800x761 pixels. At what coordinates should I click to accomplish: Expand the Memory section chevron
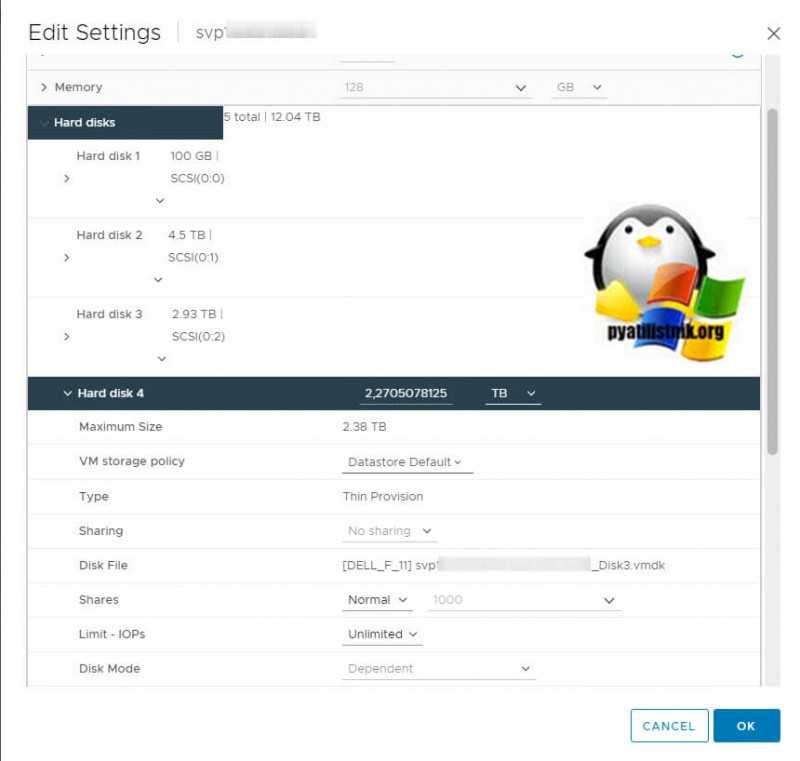click(44, 87)
